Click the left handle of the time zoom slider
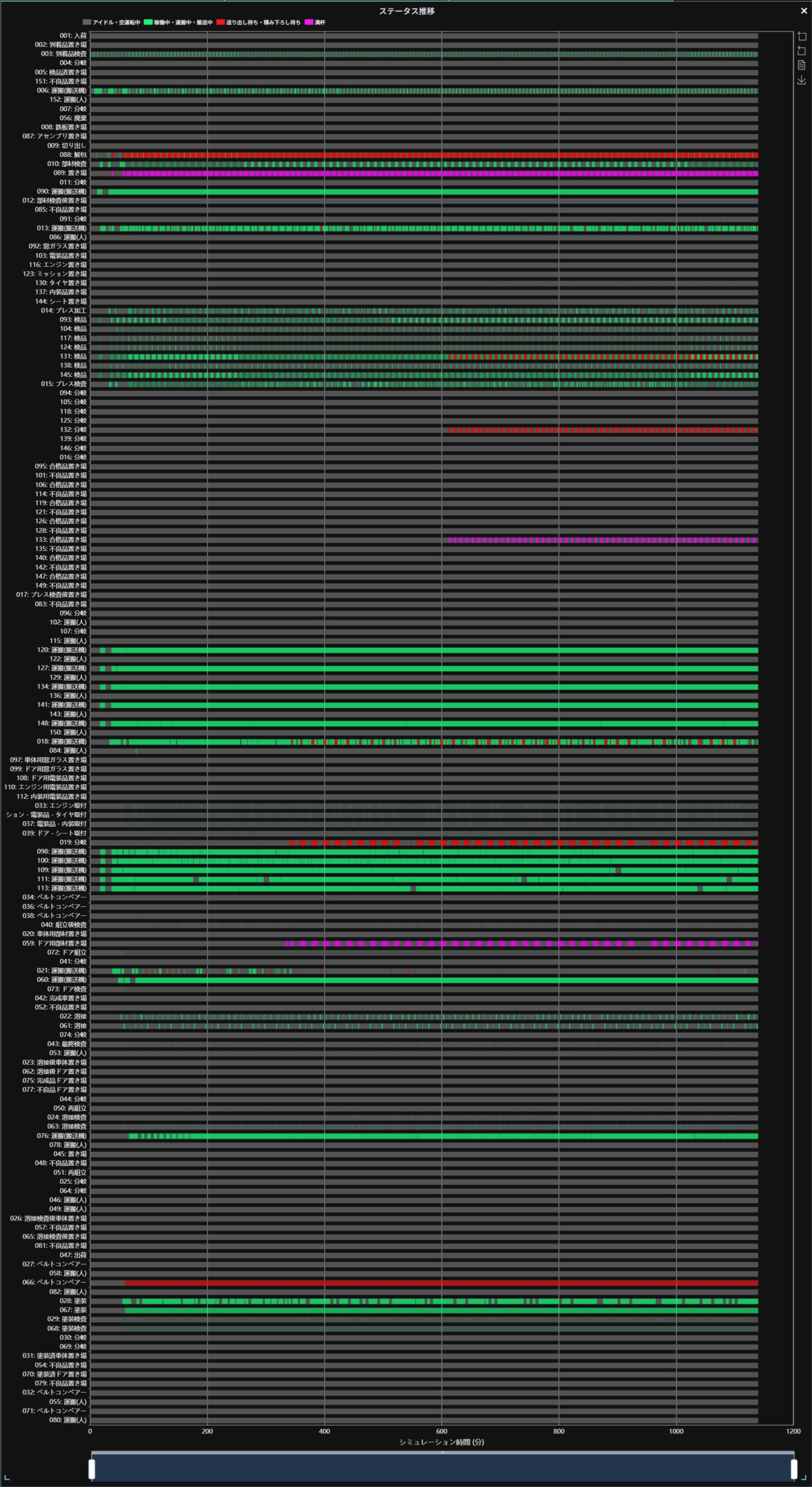Viewport: 812px width, 1487px height. (x=92, y=1468)
